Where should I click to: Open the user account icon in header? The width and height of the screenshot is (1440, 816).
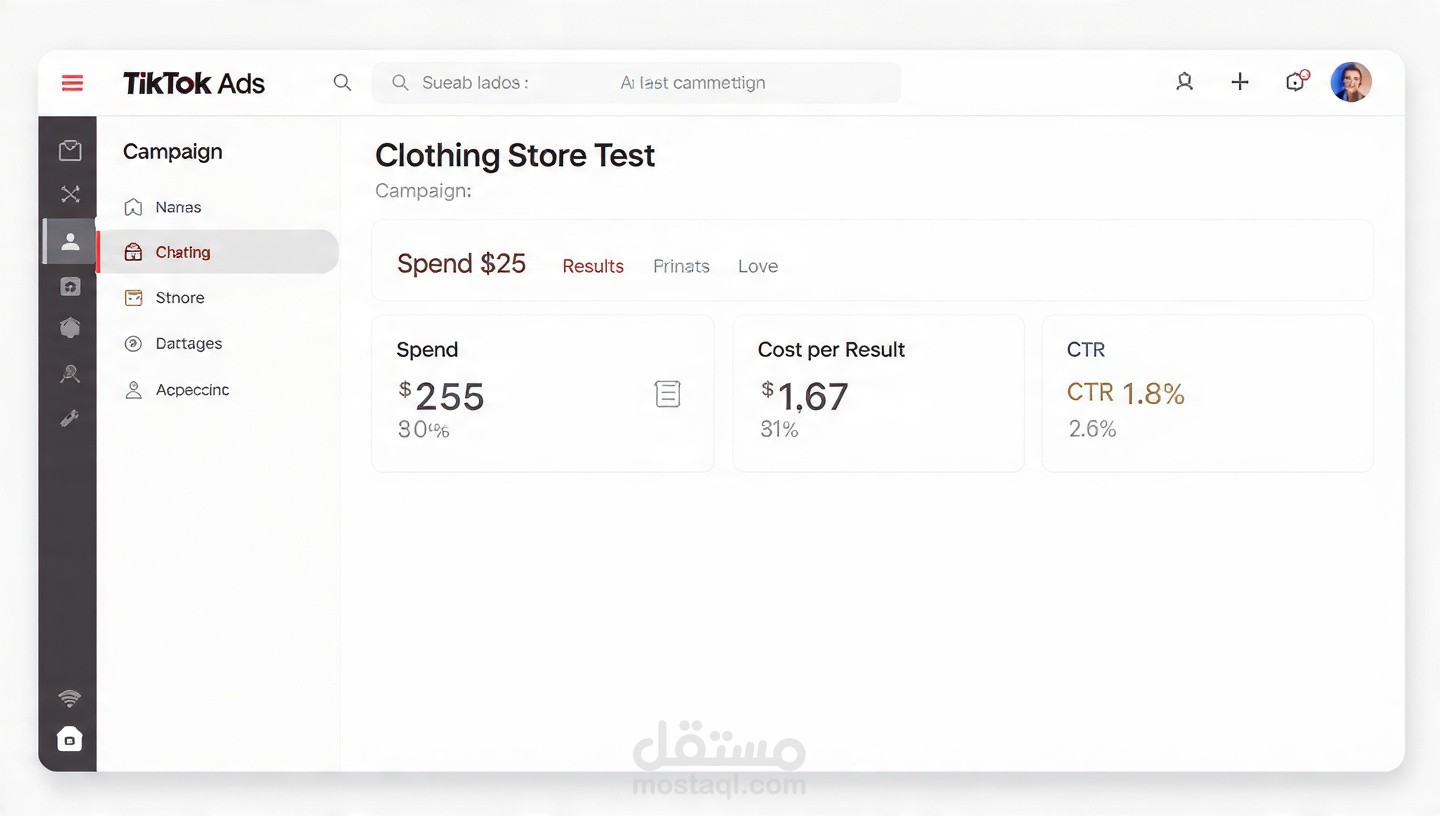tap(1185, 82)
